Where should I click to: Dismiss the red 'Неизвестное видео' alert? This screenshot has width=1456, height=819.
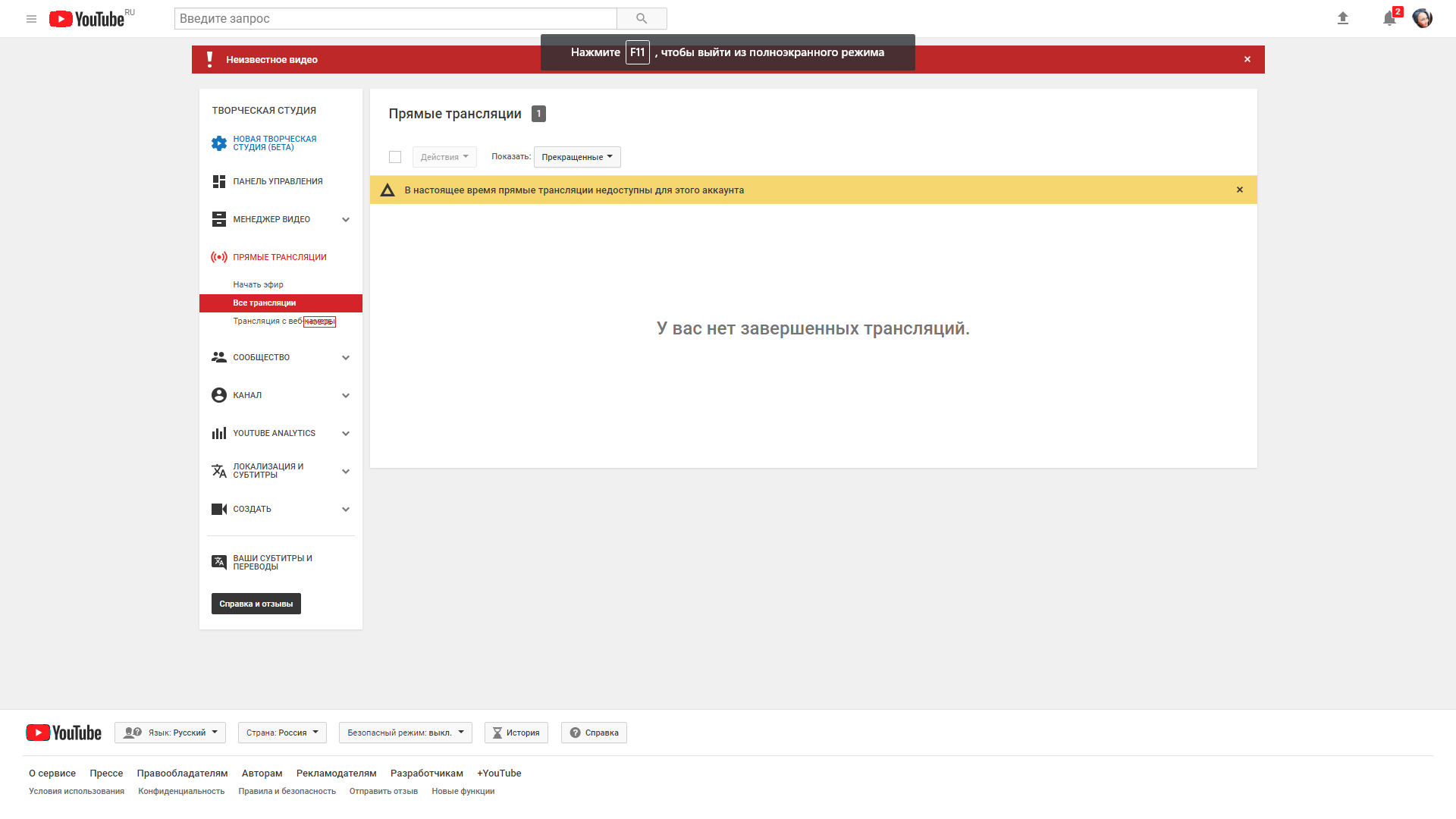tap(1247, 59)
